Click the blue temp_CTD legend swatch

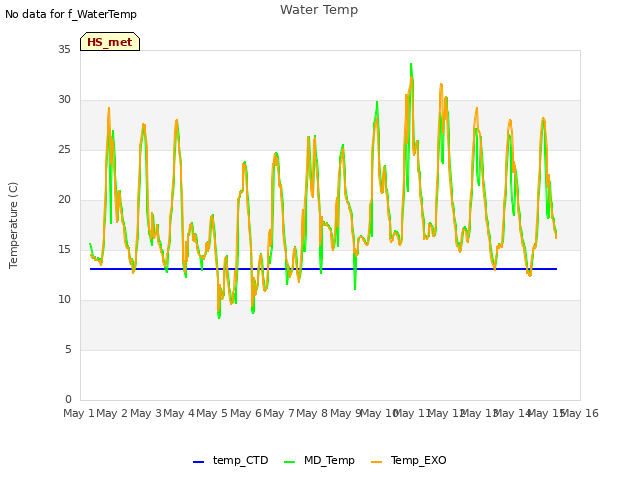198,462
